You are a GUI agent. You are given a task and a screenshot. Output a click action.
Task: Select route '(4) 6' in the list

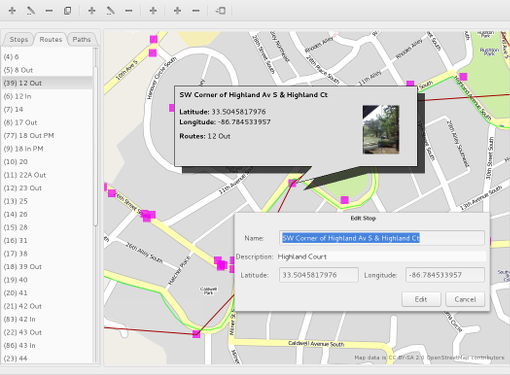coord(47,57)
